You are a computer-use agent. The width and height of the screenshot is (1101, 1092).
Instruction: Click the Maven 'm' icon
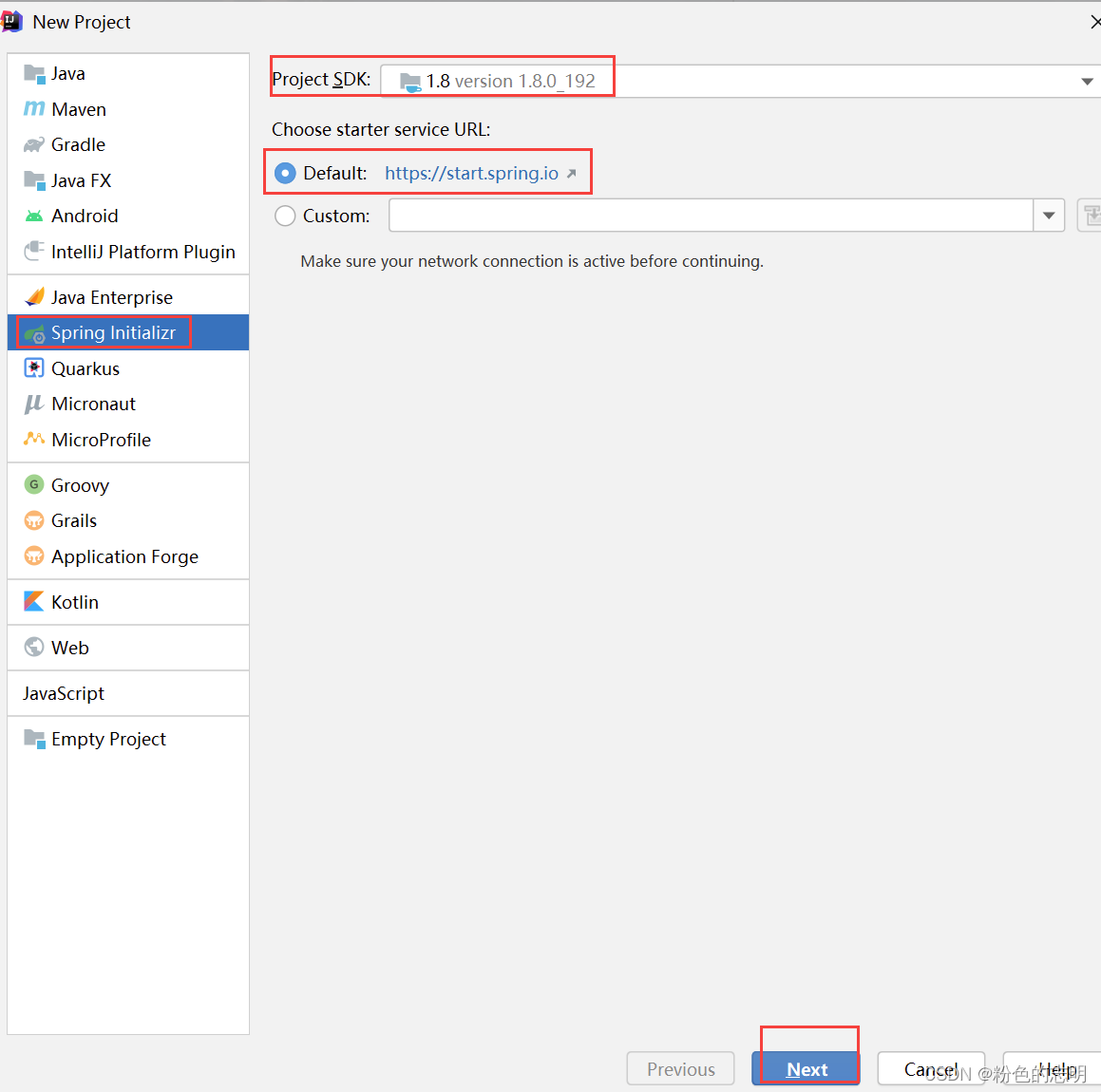tap(33, 109)
